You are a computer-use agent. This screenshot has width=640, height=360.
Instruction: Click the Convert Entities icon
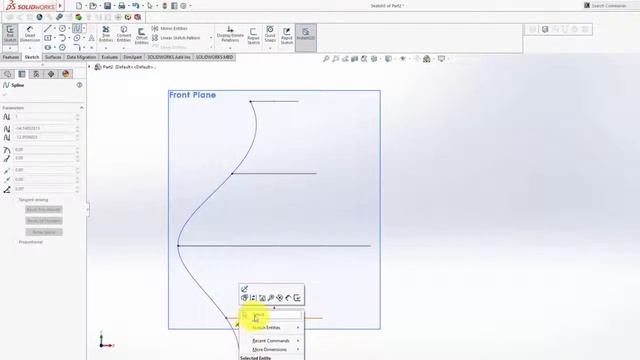[x=124, y=34]
